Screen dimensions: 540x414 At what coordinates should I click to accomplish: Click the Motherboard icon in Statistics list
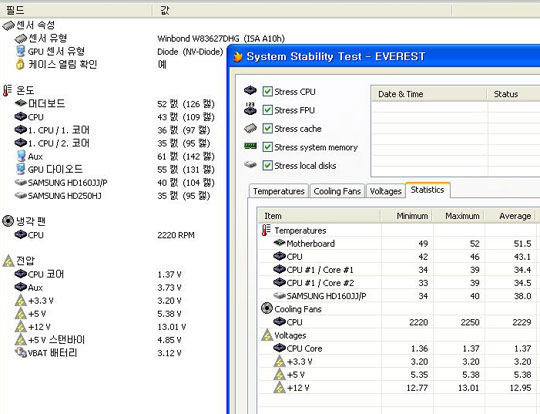pyautogui.click(x=279, y=243)
